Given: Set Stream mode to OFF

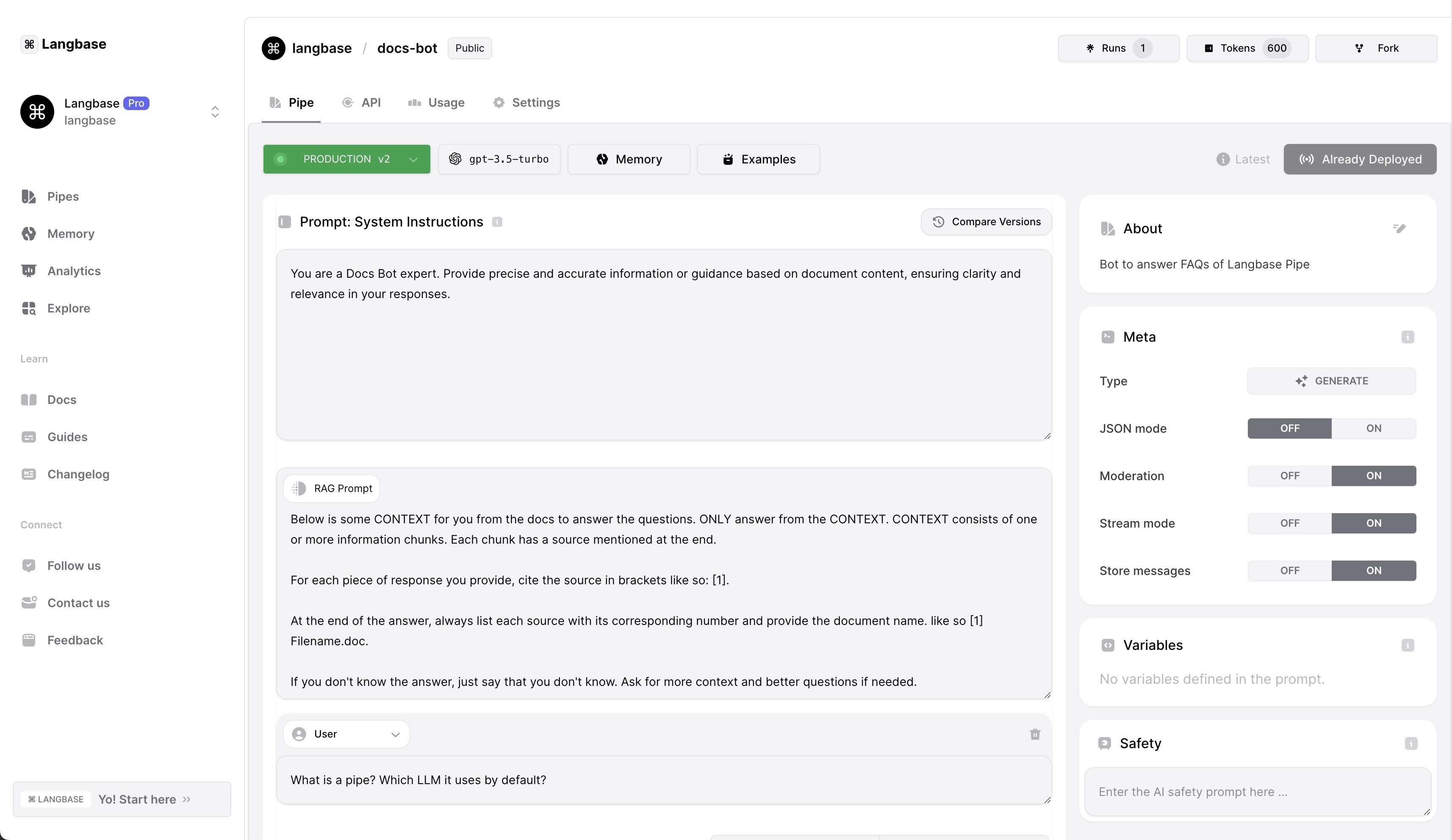Looking at the screenshot, I should coord(1289,523).
